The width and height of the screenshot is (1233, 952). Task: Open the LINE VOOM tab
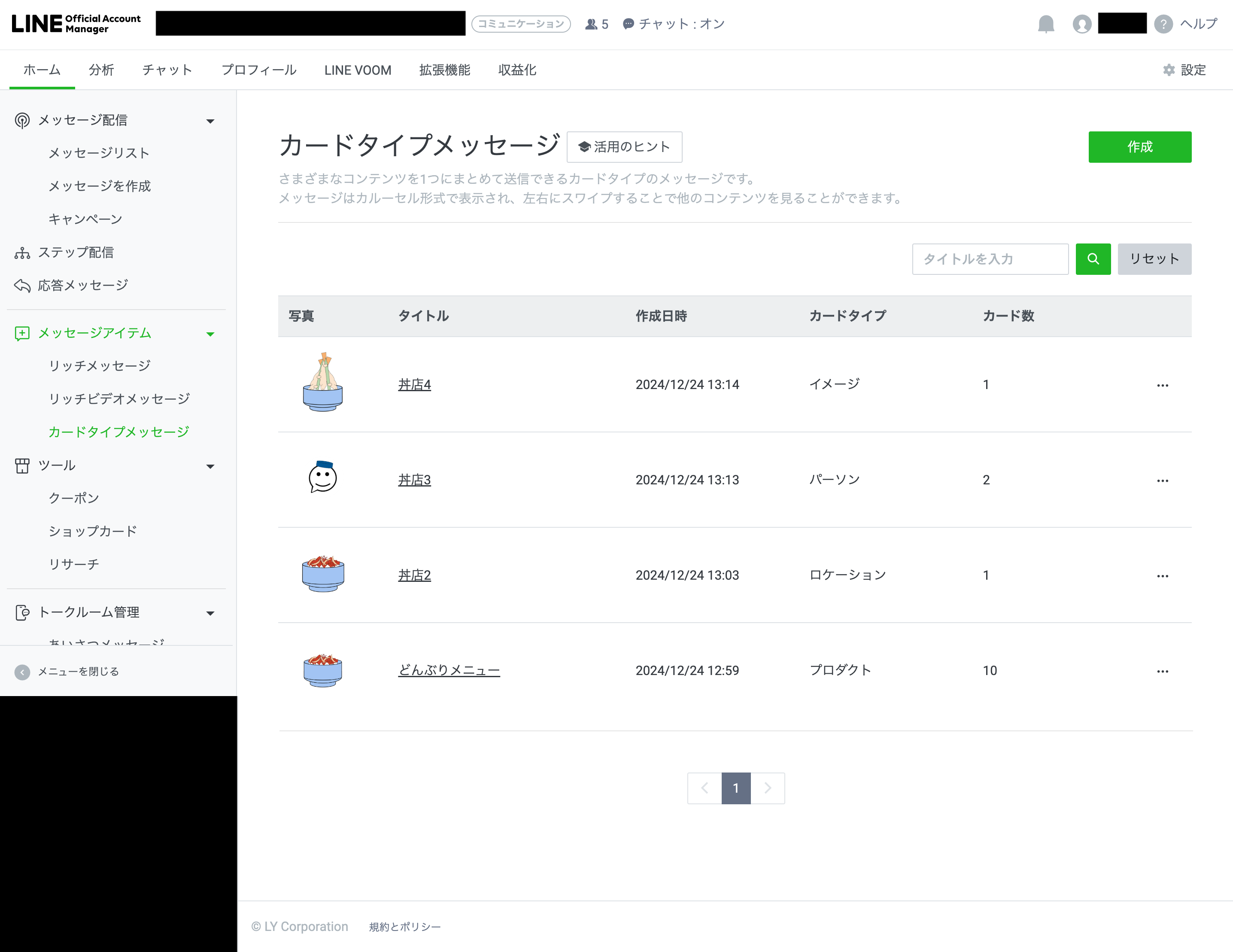pos(357,70)
